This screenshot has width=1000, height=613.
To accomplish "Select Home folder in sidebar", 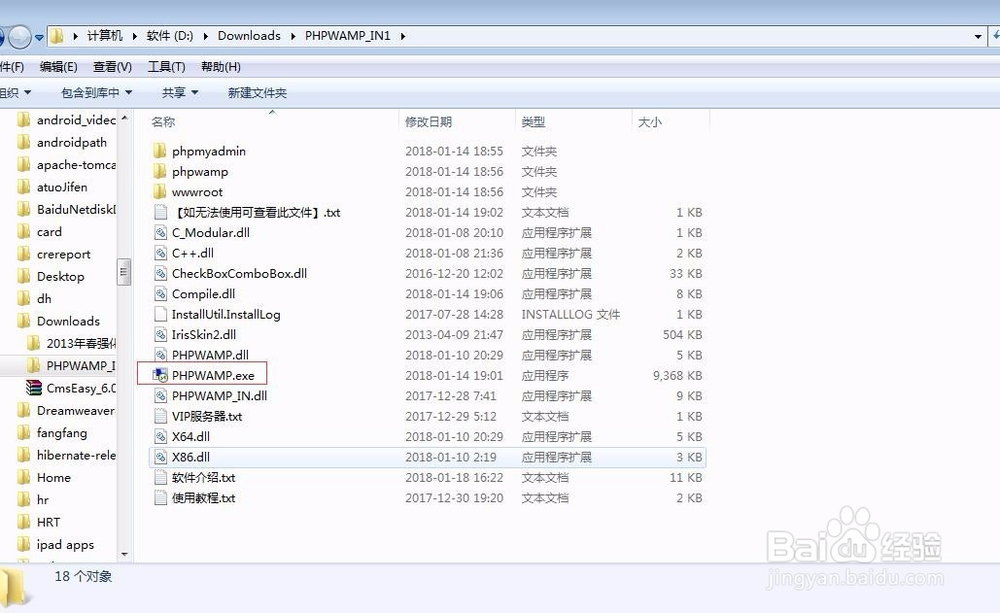I will [45, 477].
